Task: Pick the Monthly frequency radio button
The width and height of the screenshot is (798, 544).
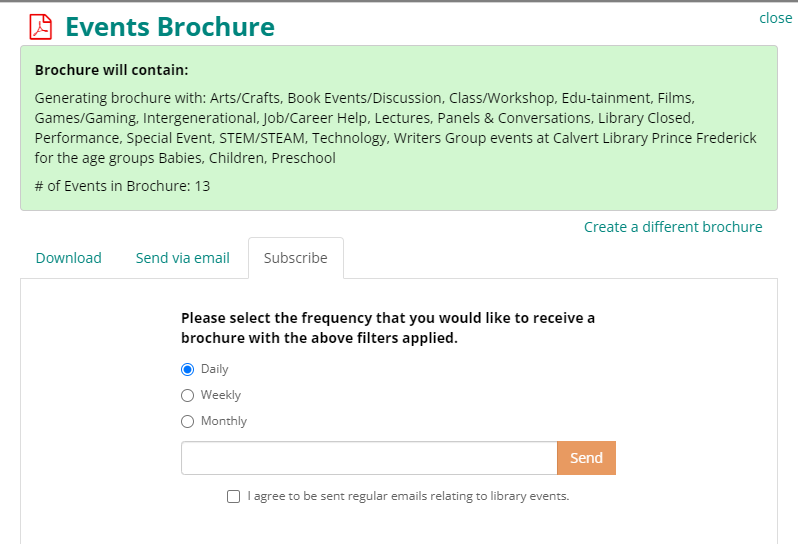Action: coord(188,421)
